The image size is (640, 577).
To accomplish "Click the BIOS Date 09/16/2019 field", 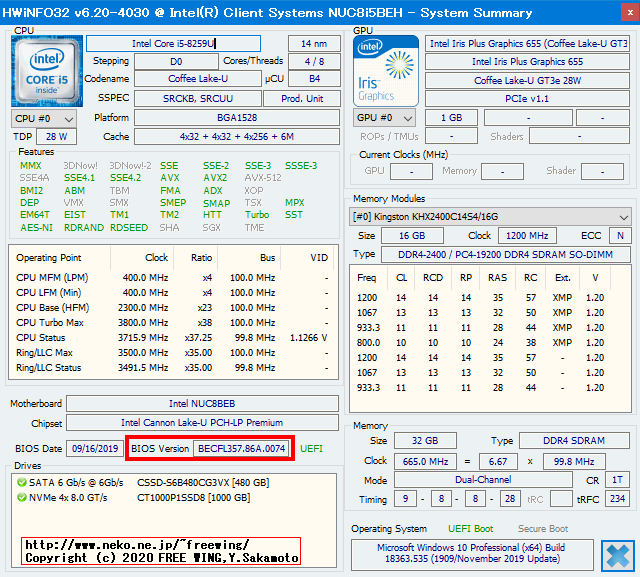I will click(95, 449).
